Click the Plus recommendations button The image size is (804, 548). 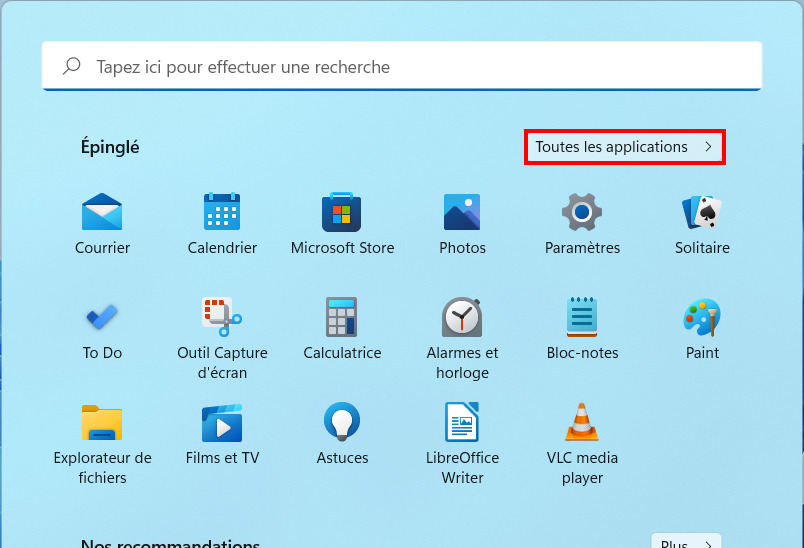tap(686, 541)
